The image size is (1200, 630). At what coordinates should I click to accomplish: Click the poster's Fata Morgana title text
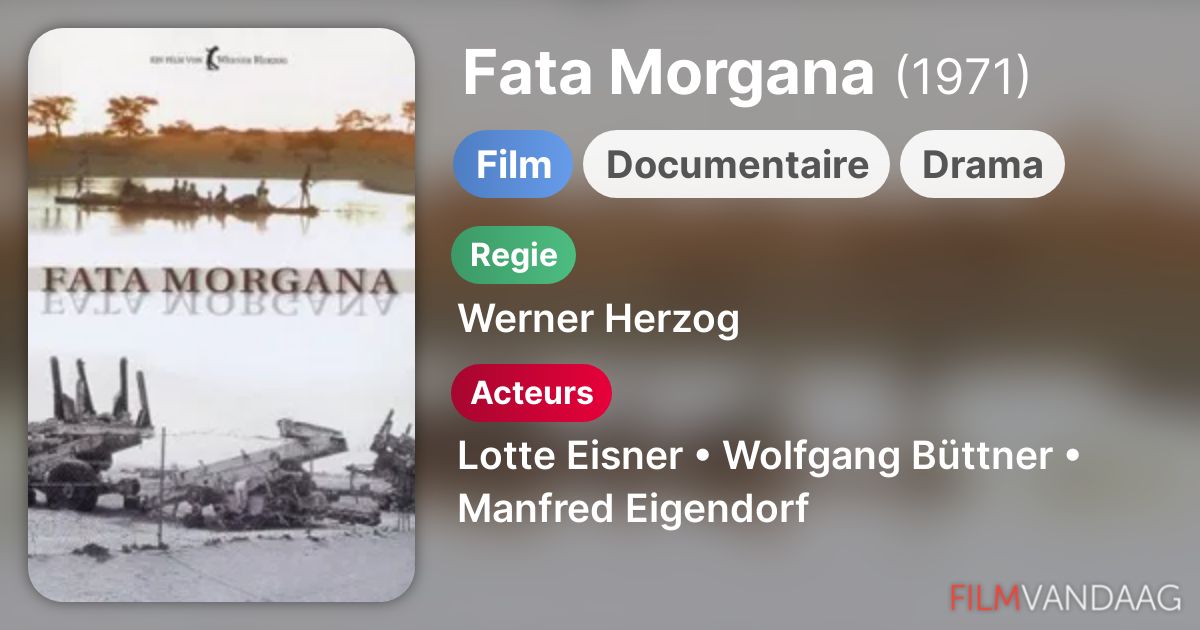point(220,279)
